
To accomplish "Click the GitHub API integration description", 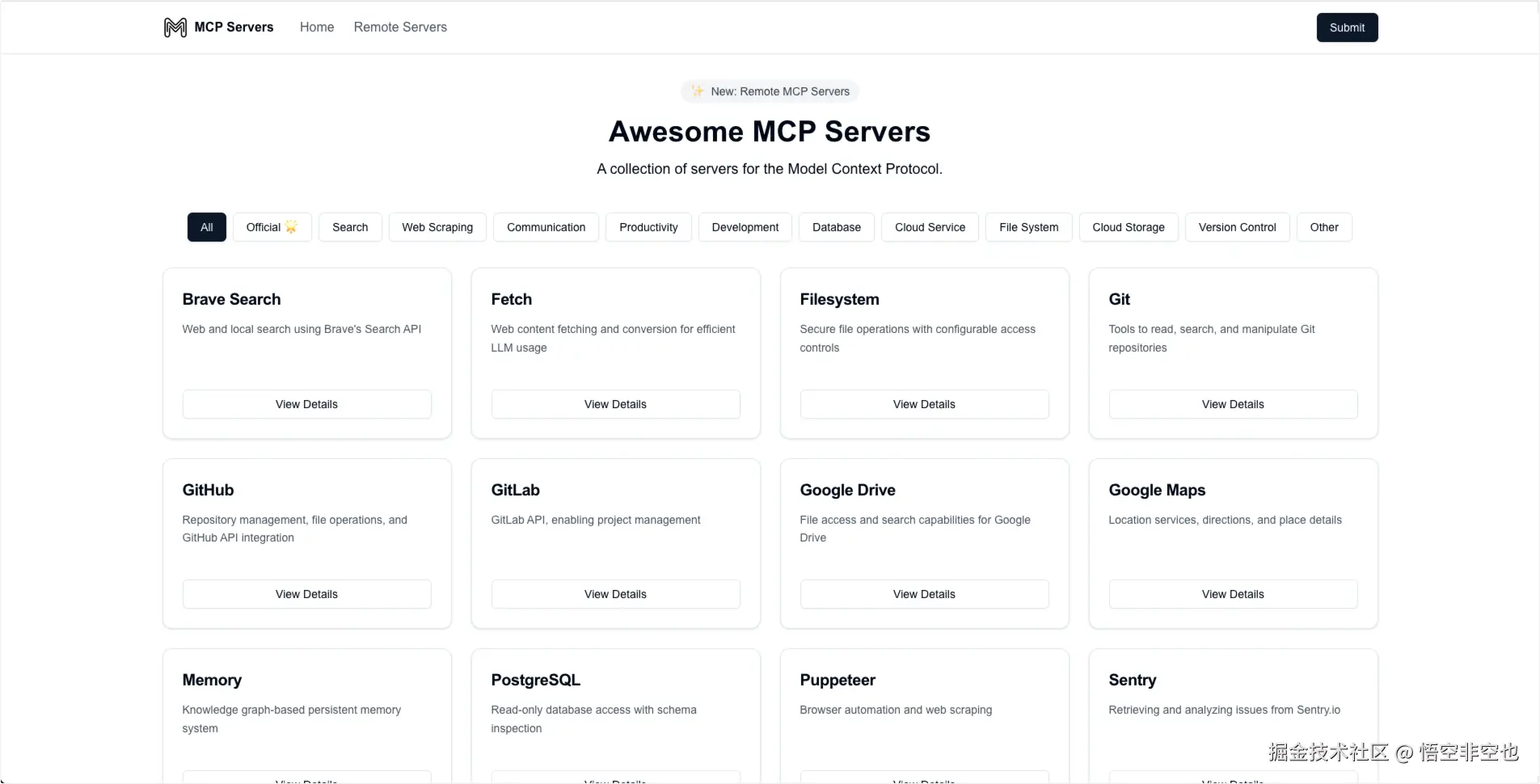I will 294,529.
